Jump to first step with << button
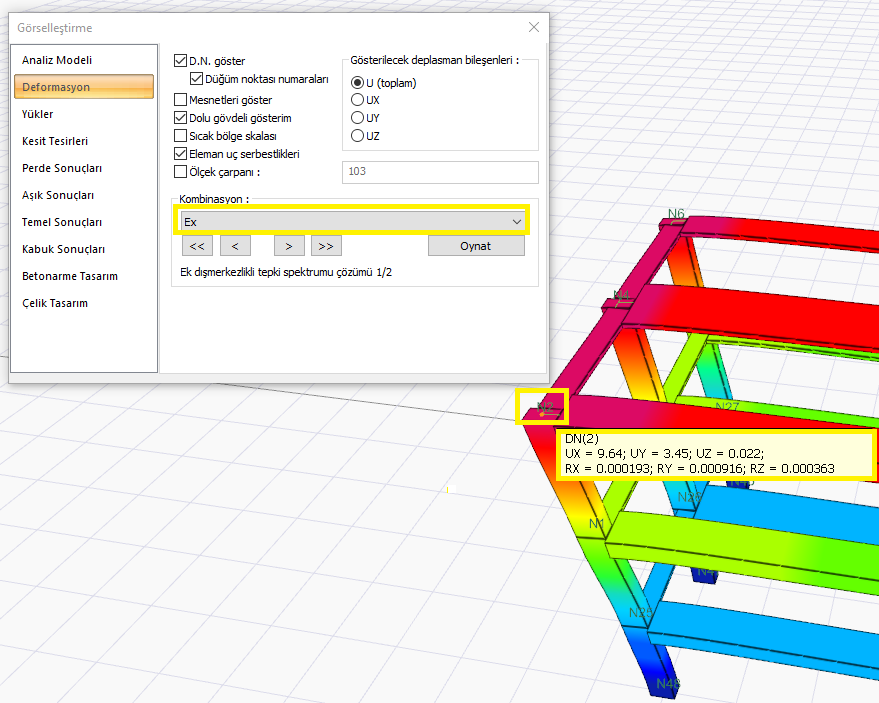 [196, 245]
